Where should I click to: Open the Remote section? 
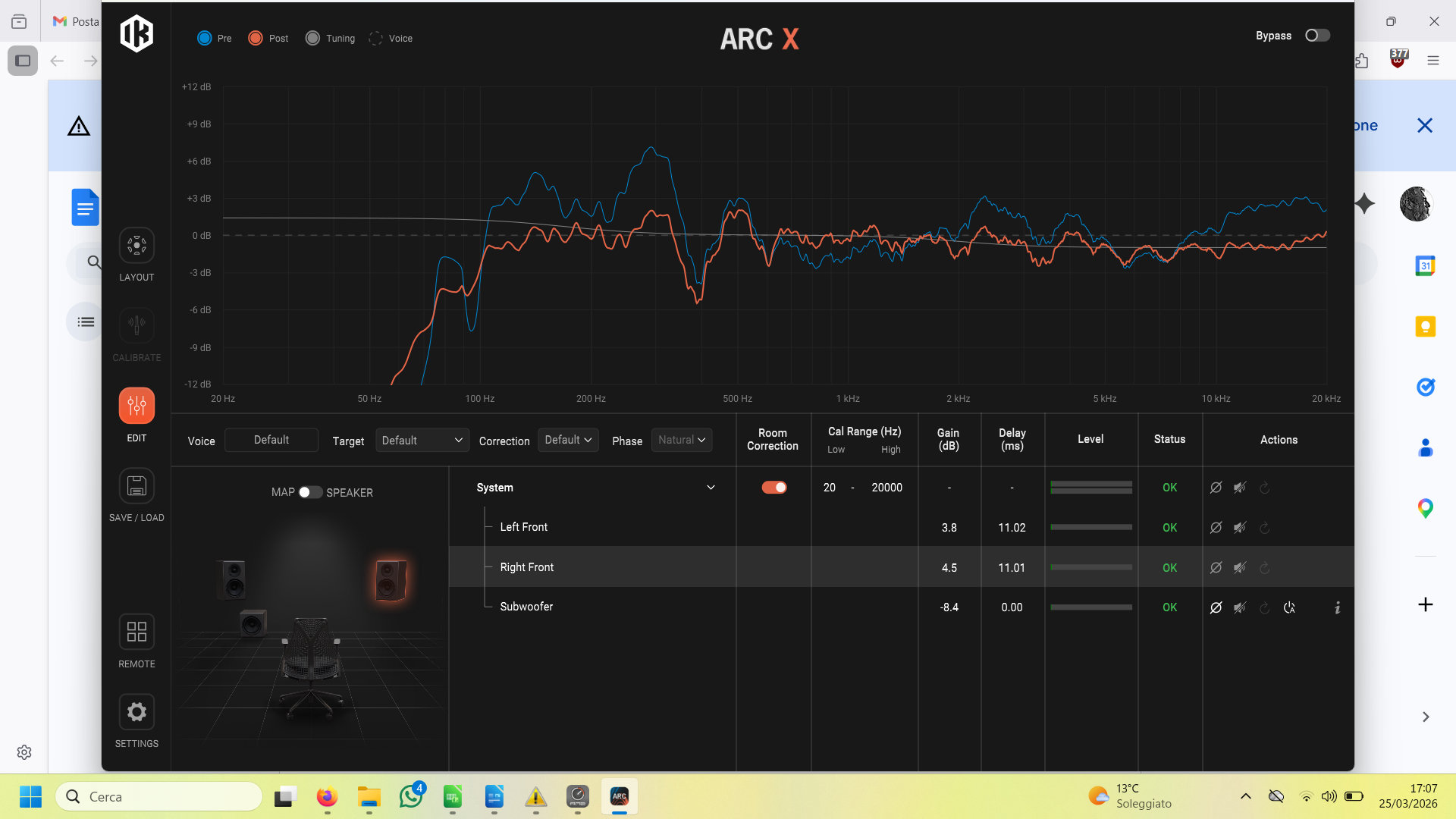tap(136, 632)
